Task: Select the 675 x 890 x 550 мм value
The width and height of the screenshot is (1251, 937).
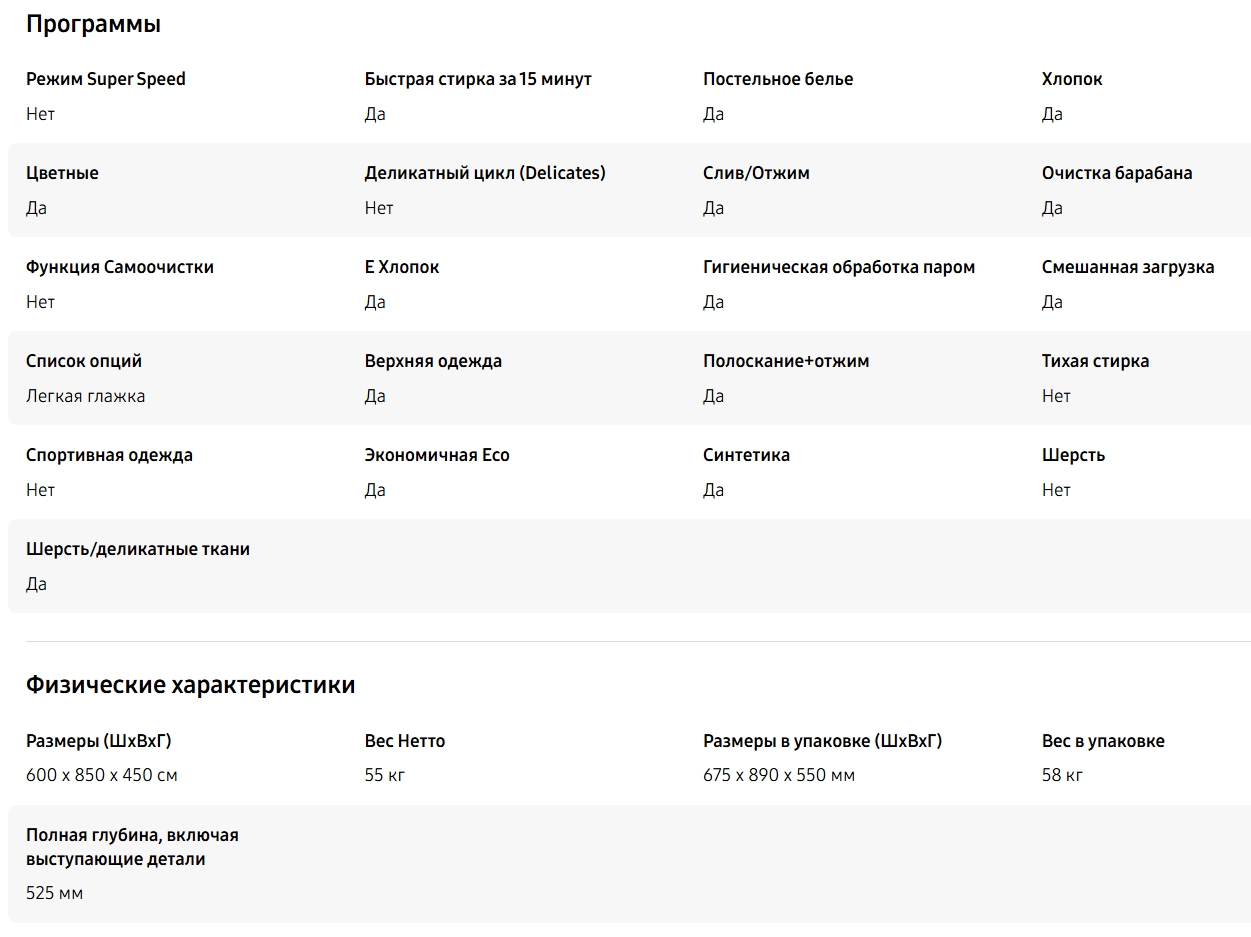Action: click(779, 775)
